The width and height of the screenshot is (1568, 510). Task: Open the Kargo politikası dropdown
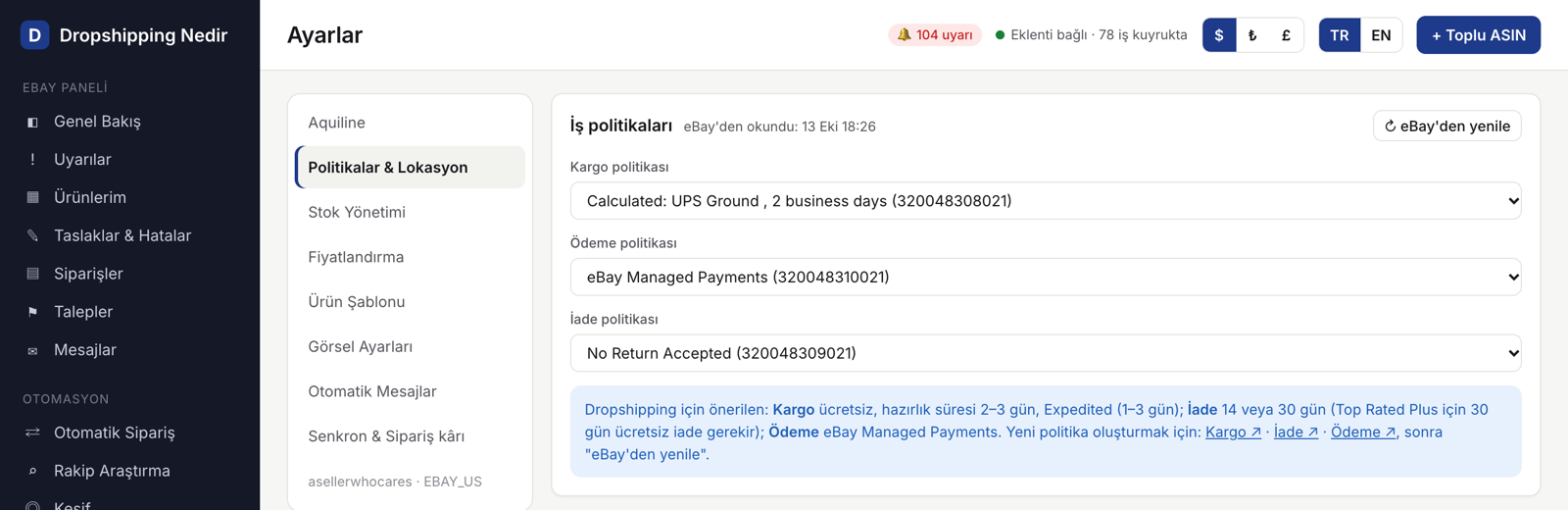coord(1046,201)
